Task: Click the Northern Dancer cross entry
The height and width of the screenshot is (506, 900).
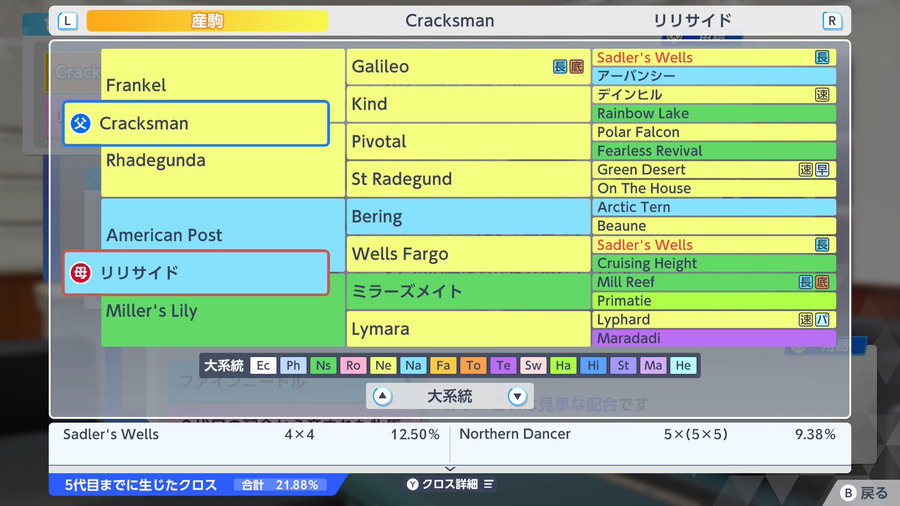Action: pos(647,434)
